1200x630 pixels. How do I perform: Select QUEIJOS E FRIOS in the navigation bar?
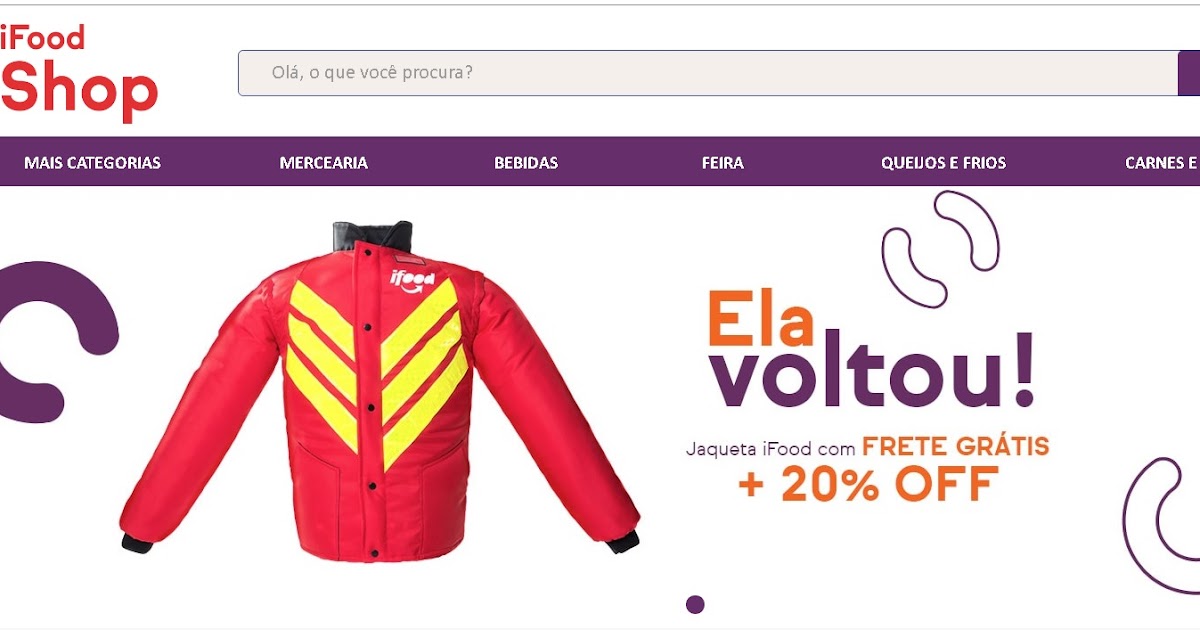[944, 163]
